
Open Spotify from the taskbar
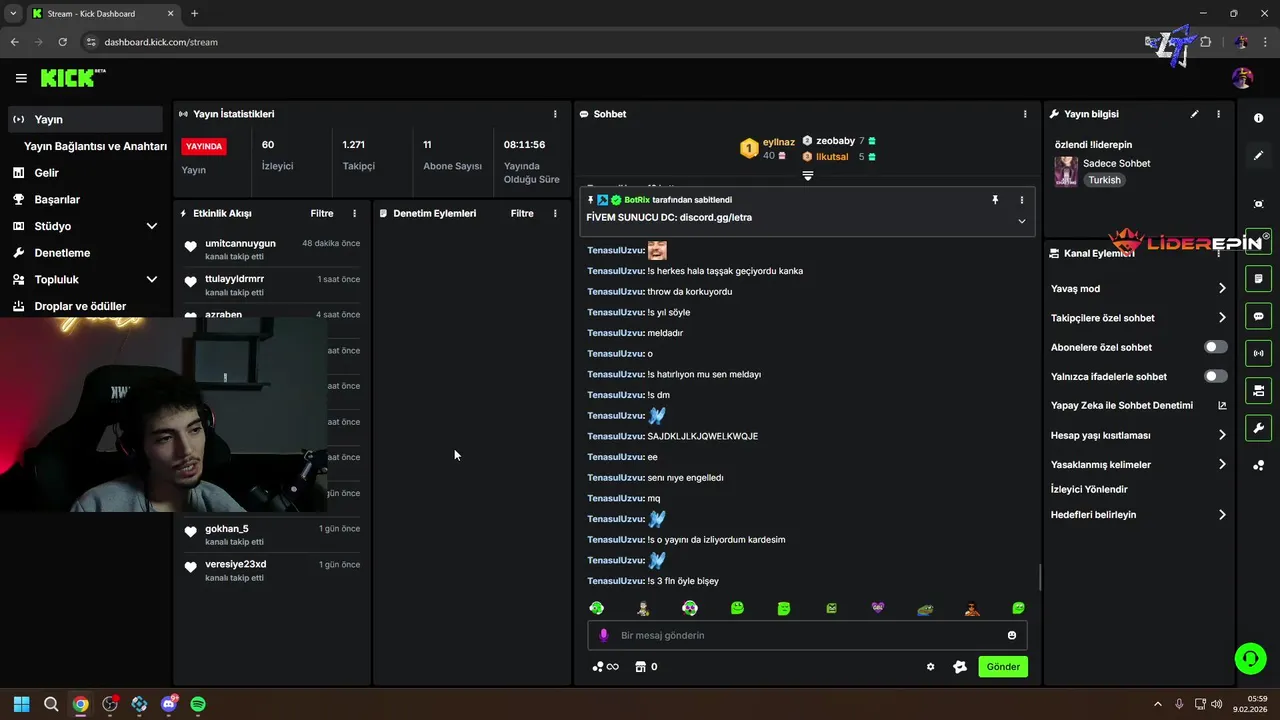click(198, 704)
